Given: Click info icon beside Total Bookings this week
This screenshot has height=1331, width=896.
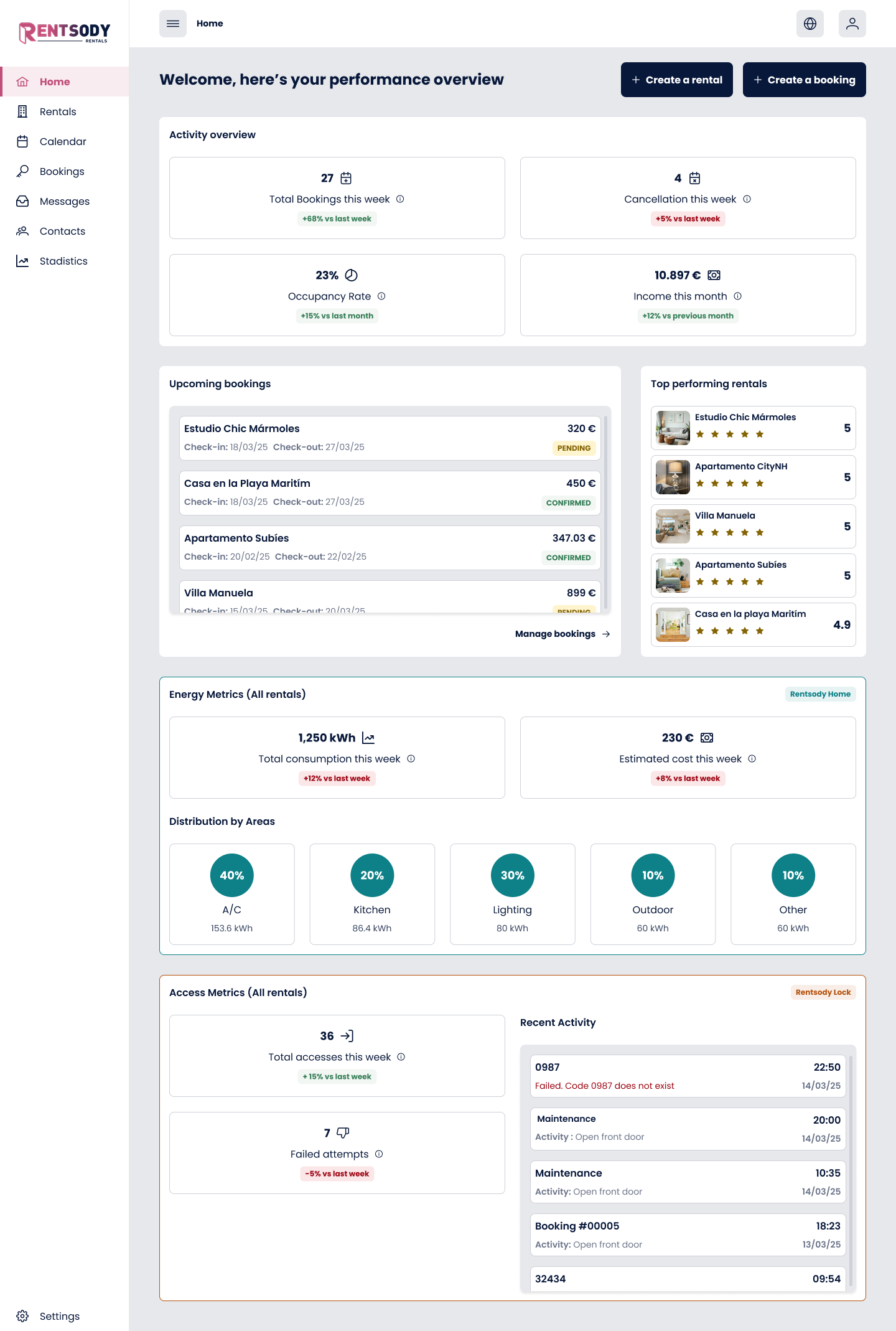Looking at the screenshot, I should [x=400, y=199].
